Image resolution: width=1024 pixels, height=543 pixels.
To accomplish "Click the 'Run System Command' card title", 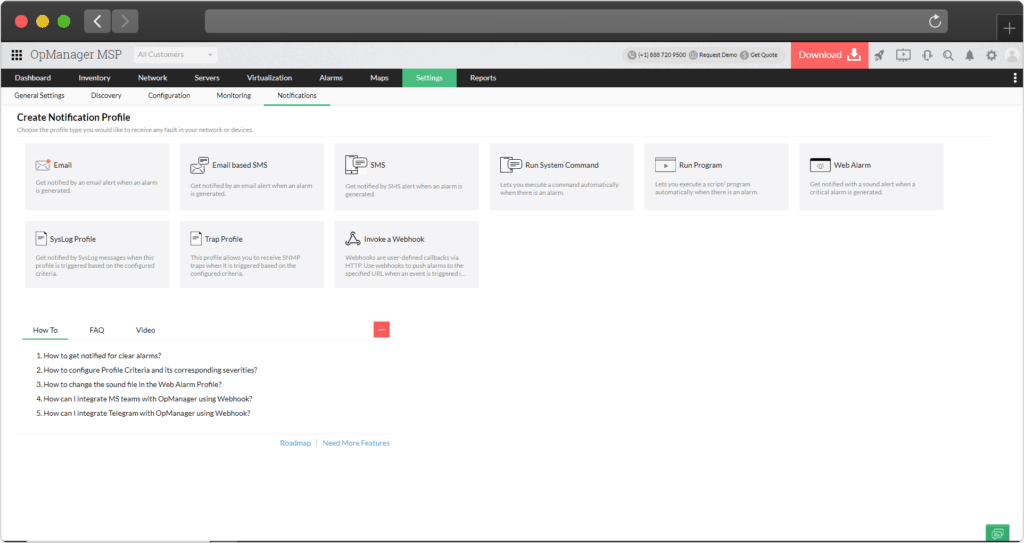I will pyautogui.click(x=562, y=165).
